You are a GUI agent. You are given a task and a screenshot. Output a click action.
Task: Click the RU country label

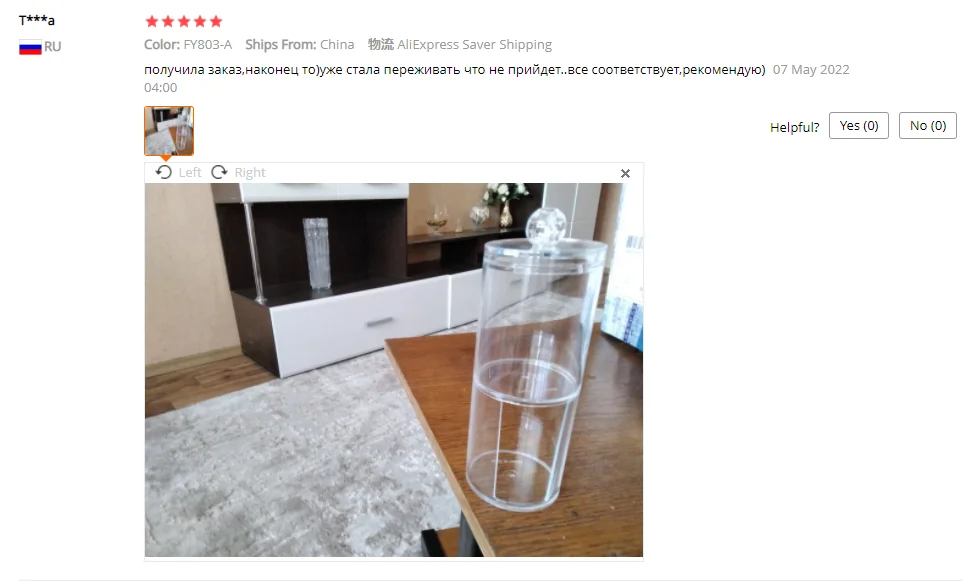(x=52, y=47)
